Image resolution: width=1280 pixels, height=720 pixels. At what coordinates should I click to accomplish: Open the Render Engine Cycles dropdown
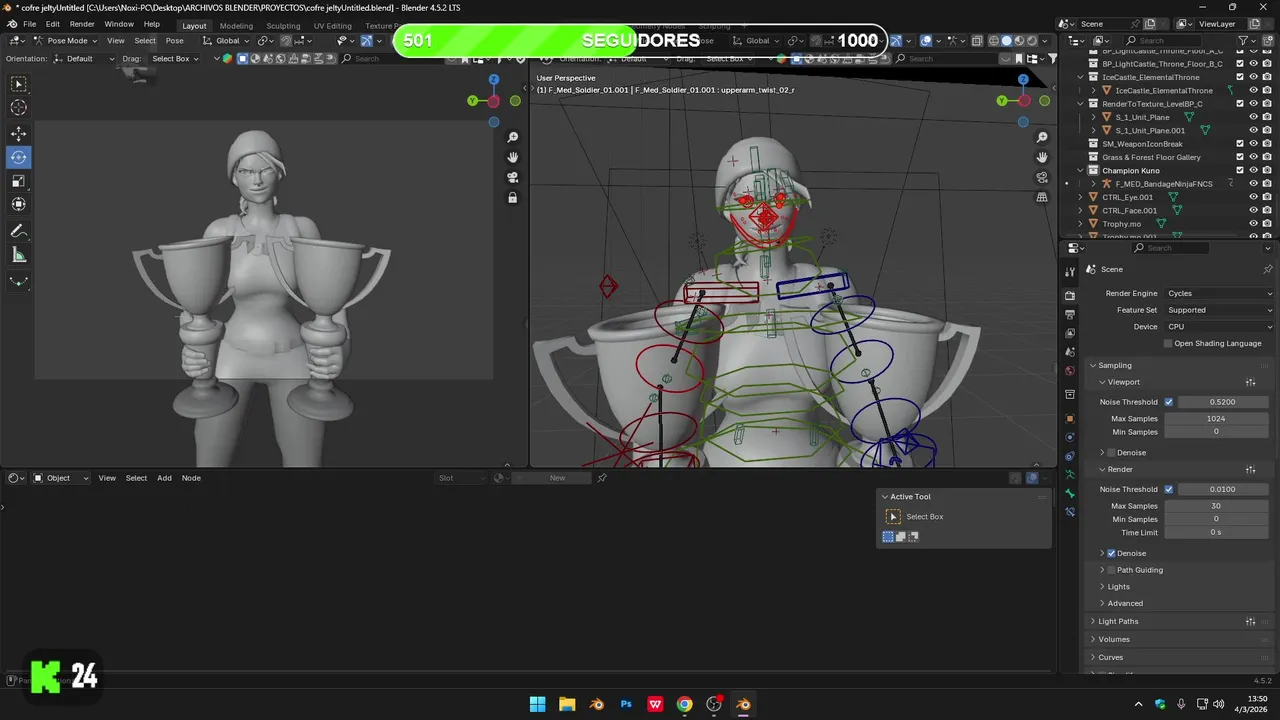click(1220, 293)
